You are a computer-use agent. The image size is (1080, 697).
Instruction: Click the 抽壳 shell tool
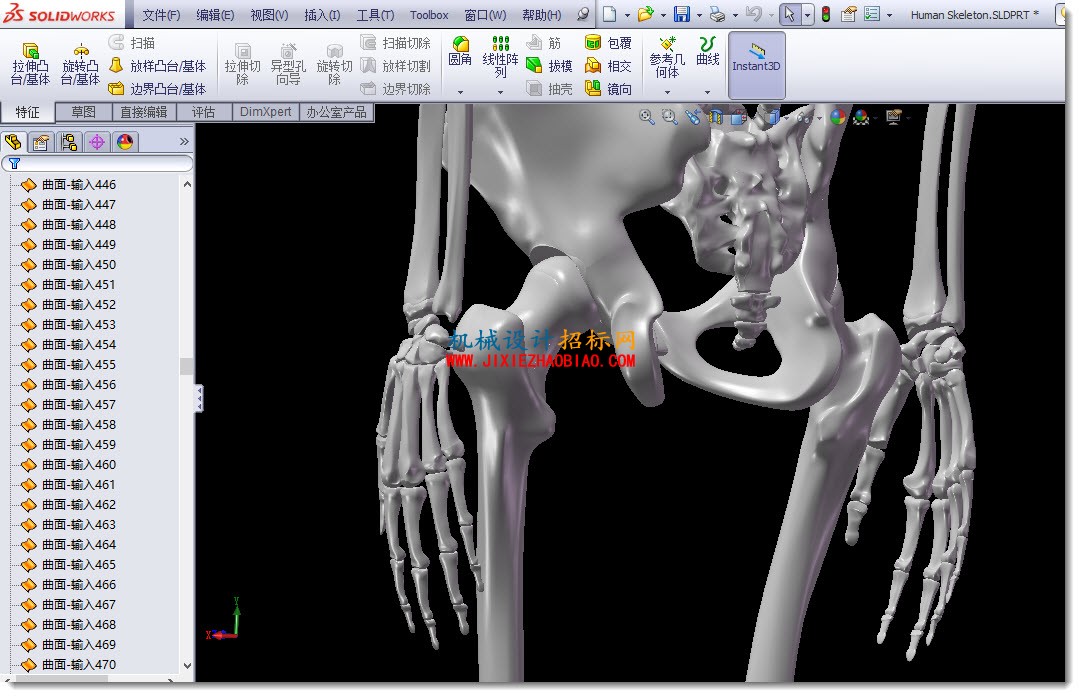click(x=550, y=88)
